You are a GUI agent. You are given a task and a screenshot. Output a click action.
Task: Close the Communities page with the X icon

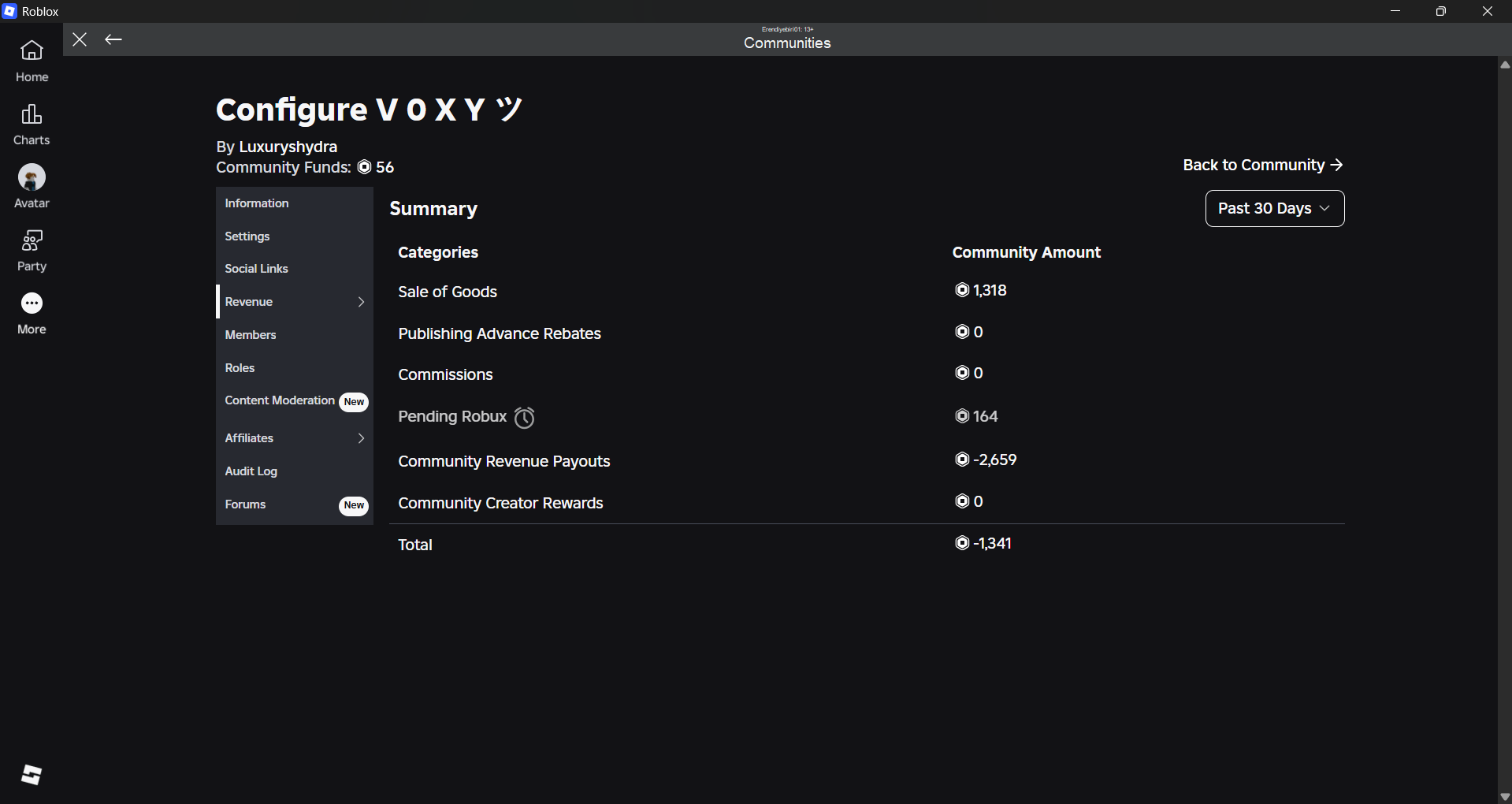80,39
